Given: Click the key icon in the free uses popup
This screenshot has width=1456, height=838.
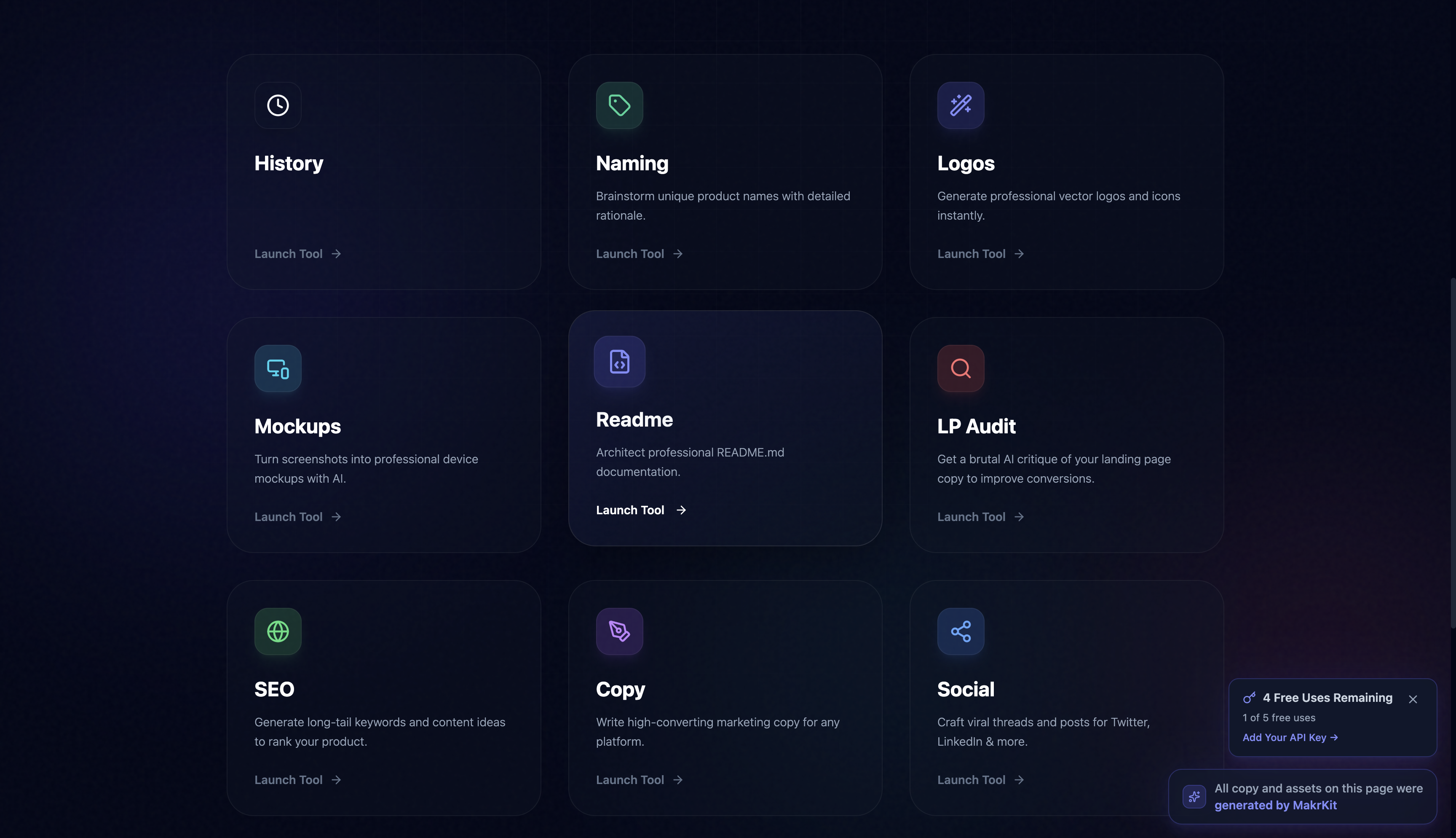Looking at the screenshot, I should coord(1249,698).
